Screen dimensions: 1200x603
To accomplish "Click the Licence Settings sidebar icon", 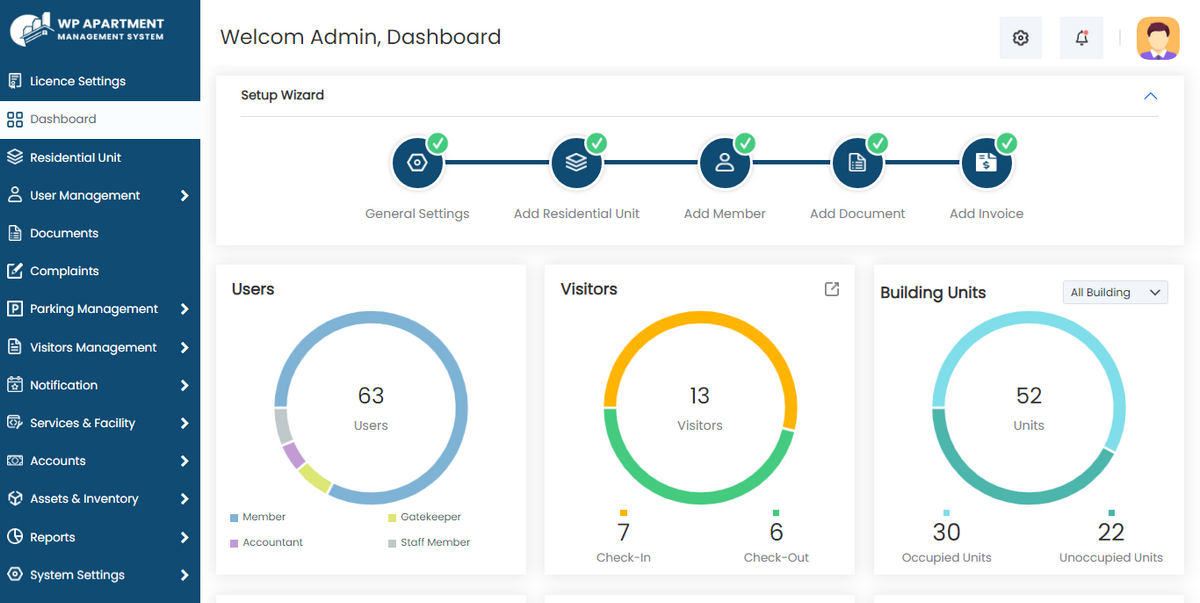I will tap(15, 81).
